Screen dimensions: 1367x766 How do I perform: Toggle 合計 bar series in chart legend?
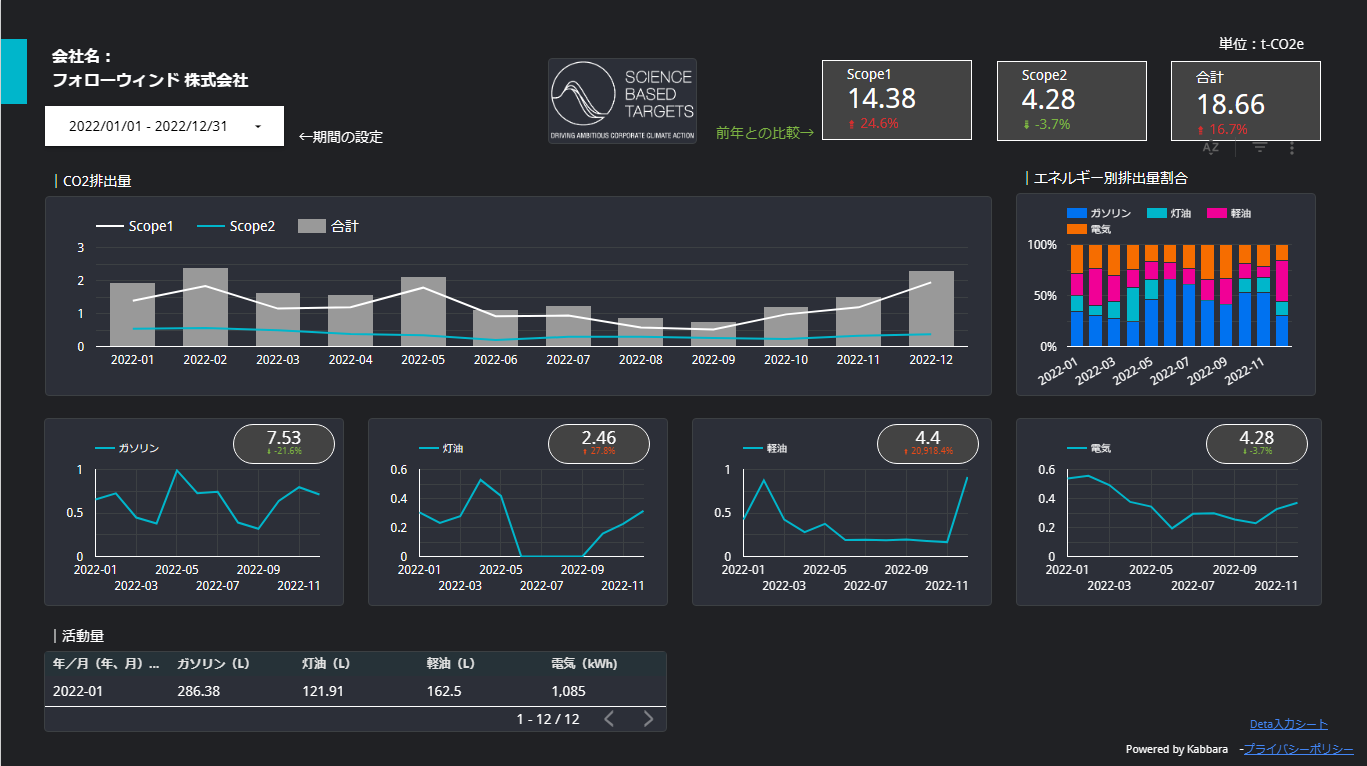[329, 226]
